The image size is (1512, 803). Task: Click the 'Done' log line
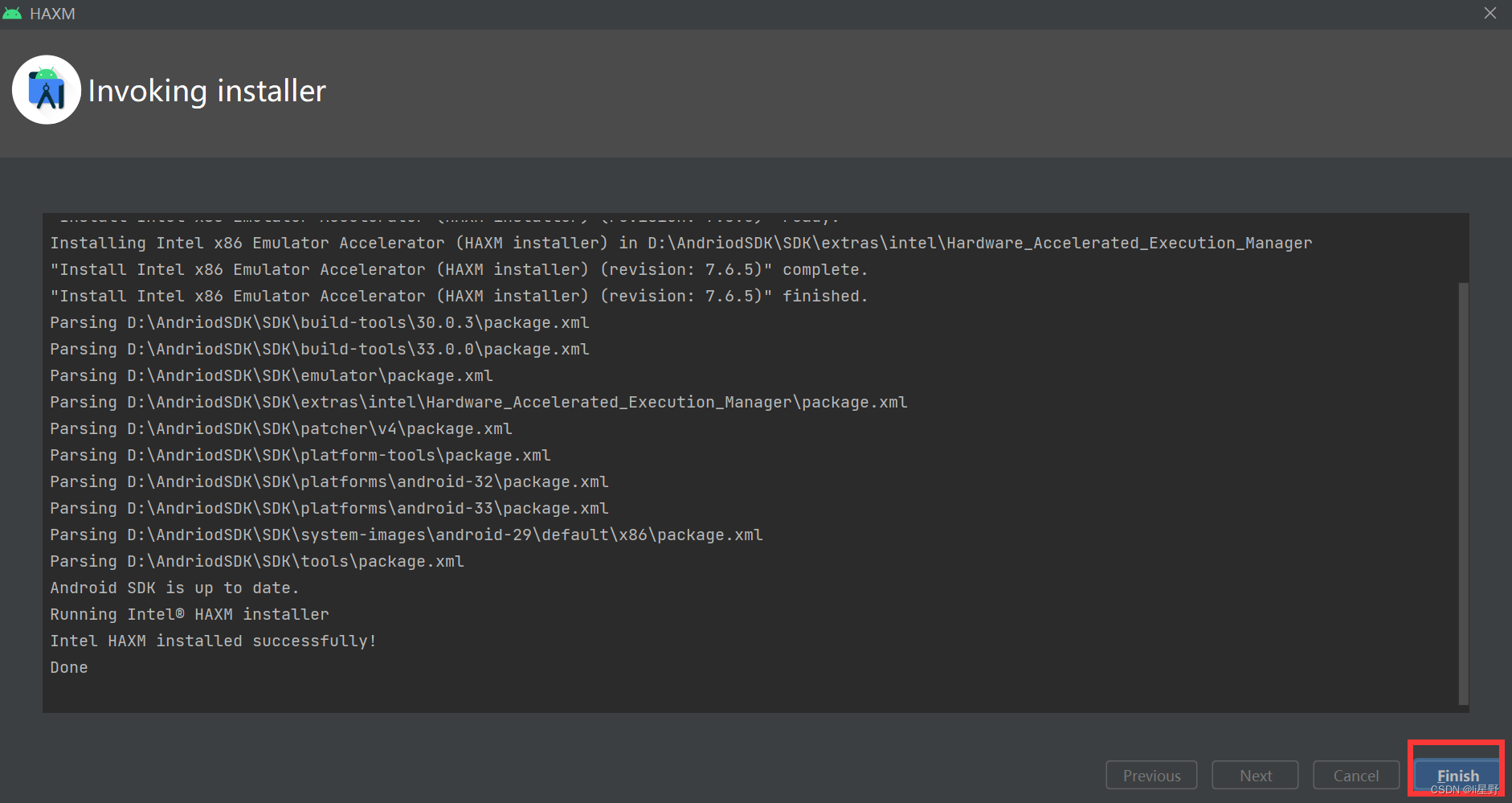pos(69,667)
